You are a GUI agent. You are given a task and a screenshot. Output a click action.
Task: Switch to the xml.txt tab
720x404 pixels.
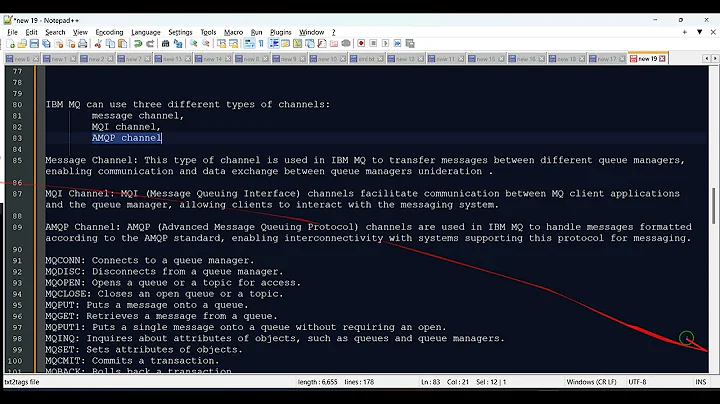click(x=366, y=59)
